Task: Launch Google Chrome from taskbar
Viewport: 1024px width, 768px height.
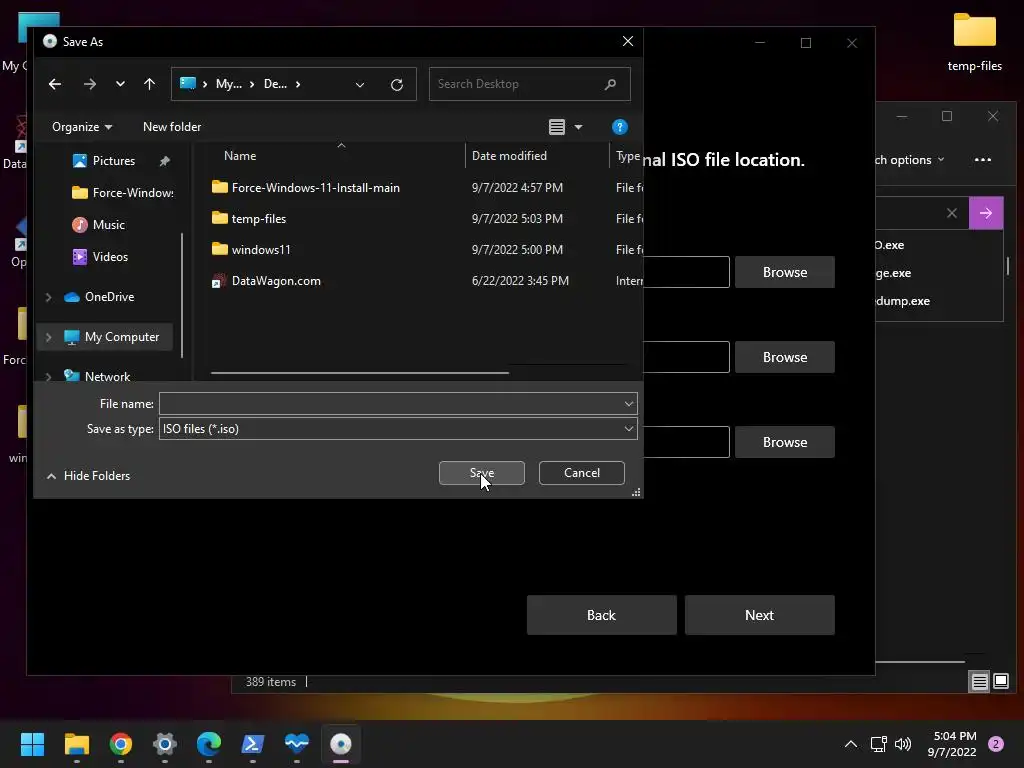Action: pyautogui.click(x=121, y=744)
